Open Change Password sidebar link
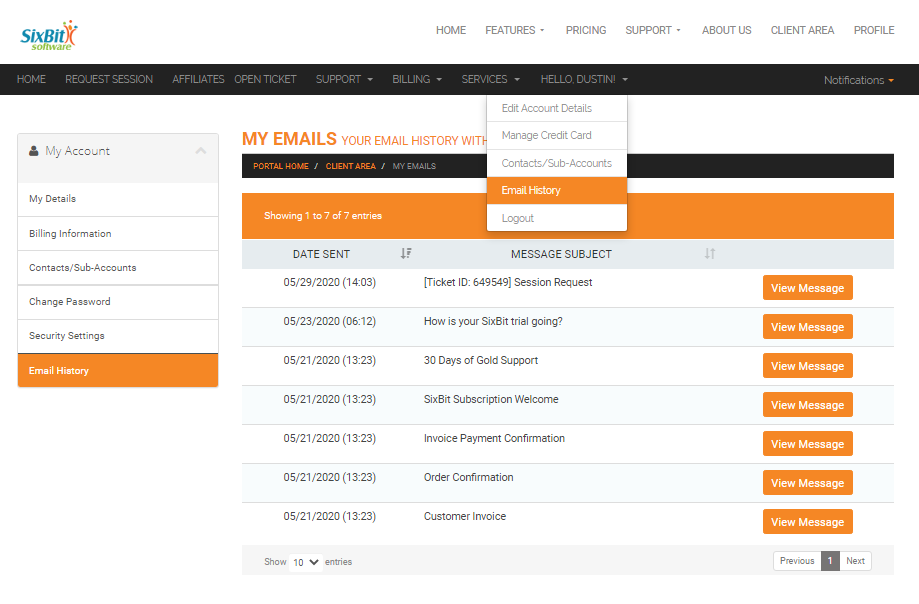The image size is (919, 604). (69, 302)
